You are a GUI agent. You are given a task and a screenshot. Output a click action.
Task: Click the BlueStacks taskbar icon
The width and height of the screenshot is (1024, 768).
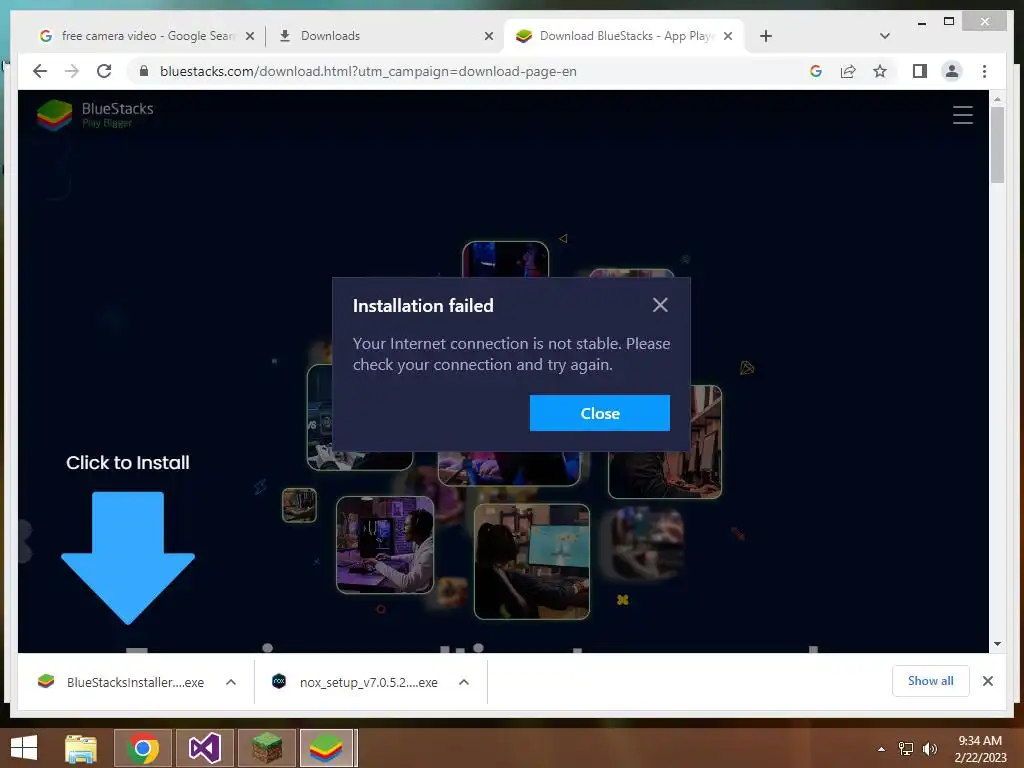pyautogui.click(x=327, y=748)
